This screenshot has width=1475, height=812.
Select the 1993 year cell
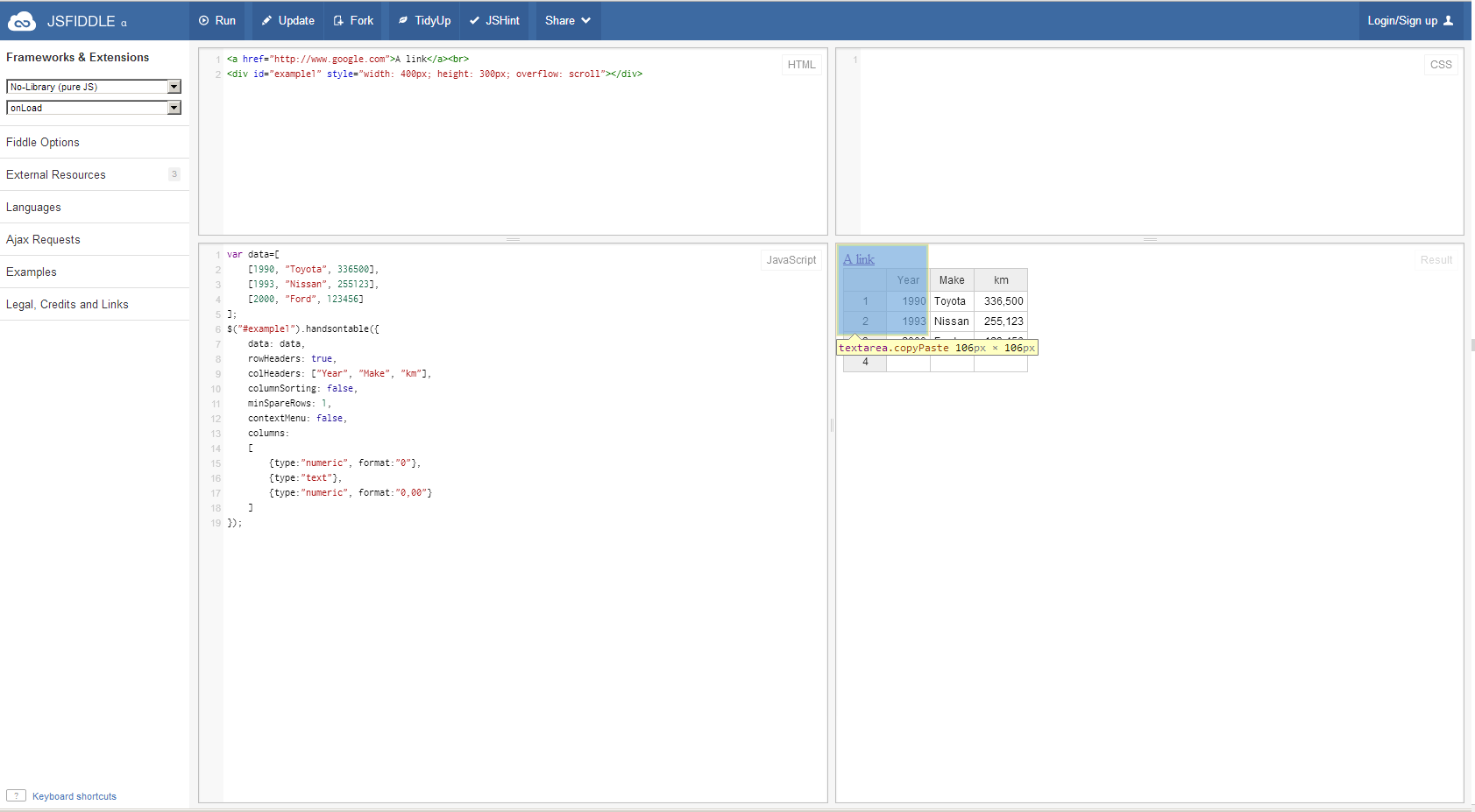tap(908, 321)
